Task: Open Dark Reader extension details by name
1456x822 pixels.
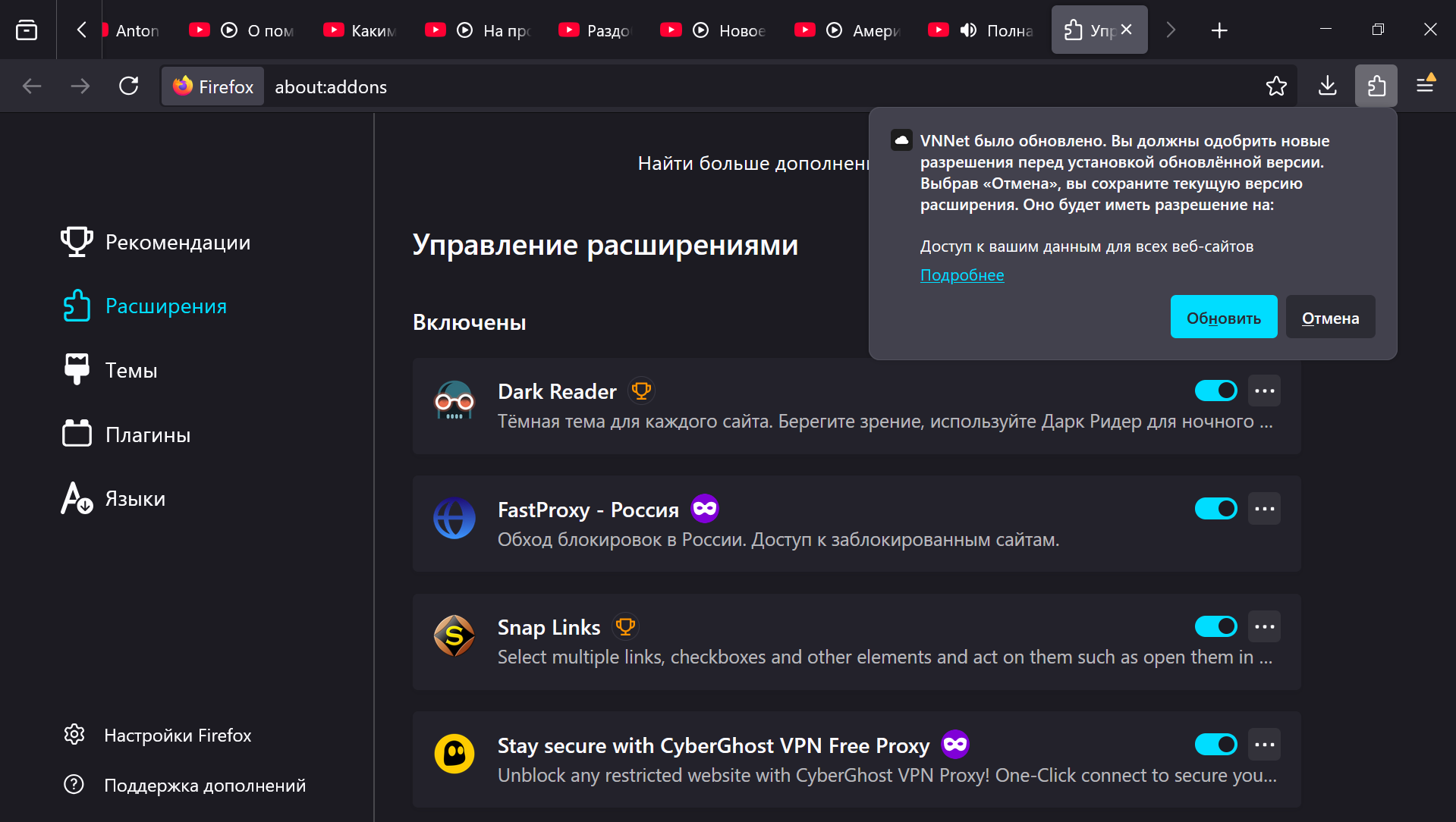Action: [x=557, y=391]
